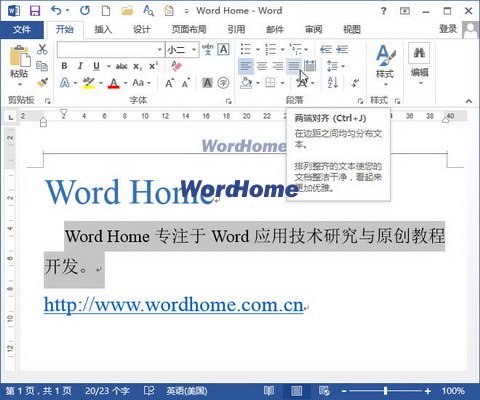This screenshot has width=480, height=400.
Task: Expand multilevel list dropdown arrow
Action: [x=307, y=50]
